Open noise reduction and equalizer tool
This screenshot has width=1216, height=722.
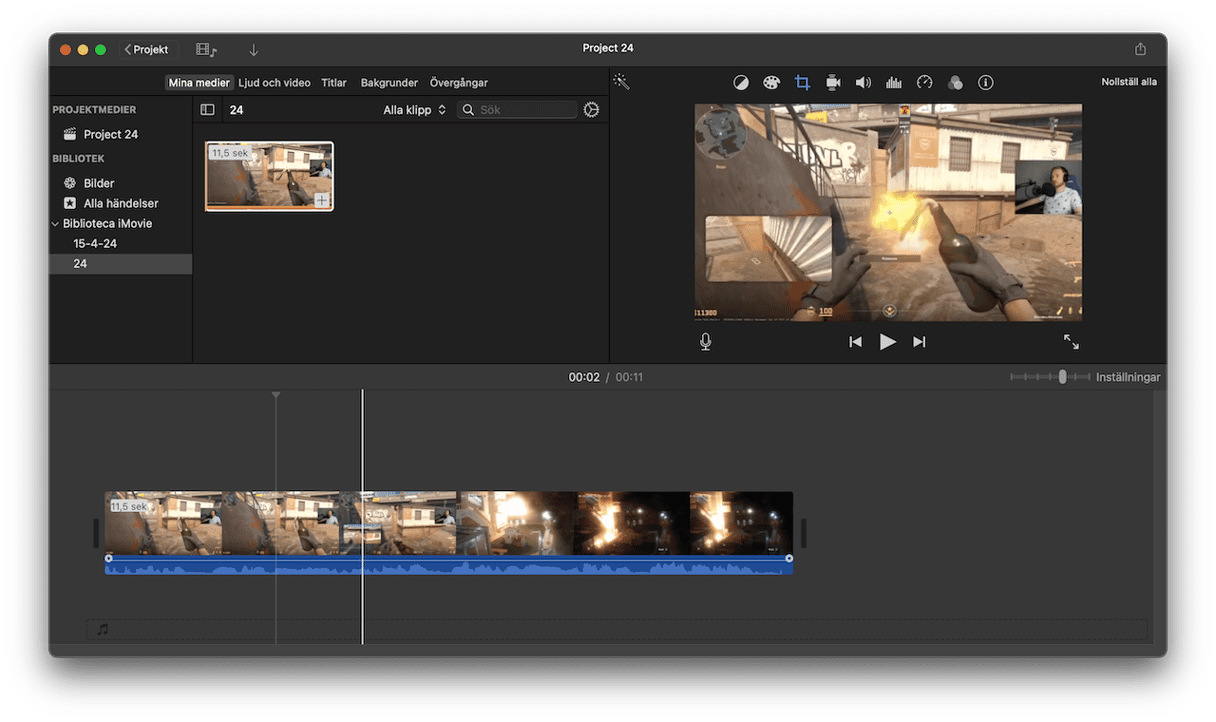click(x=894, y=82)
